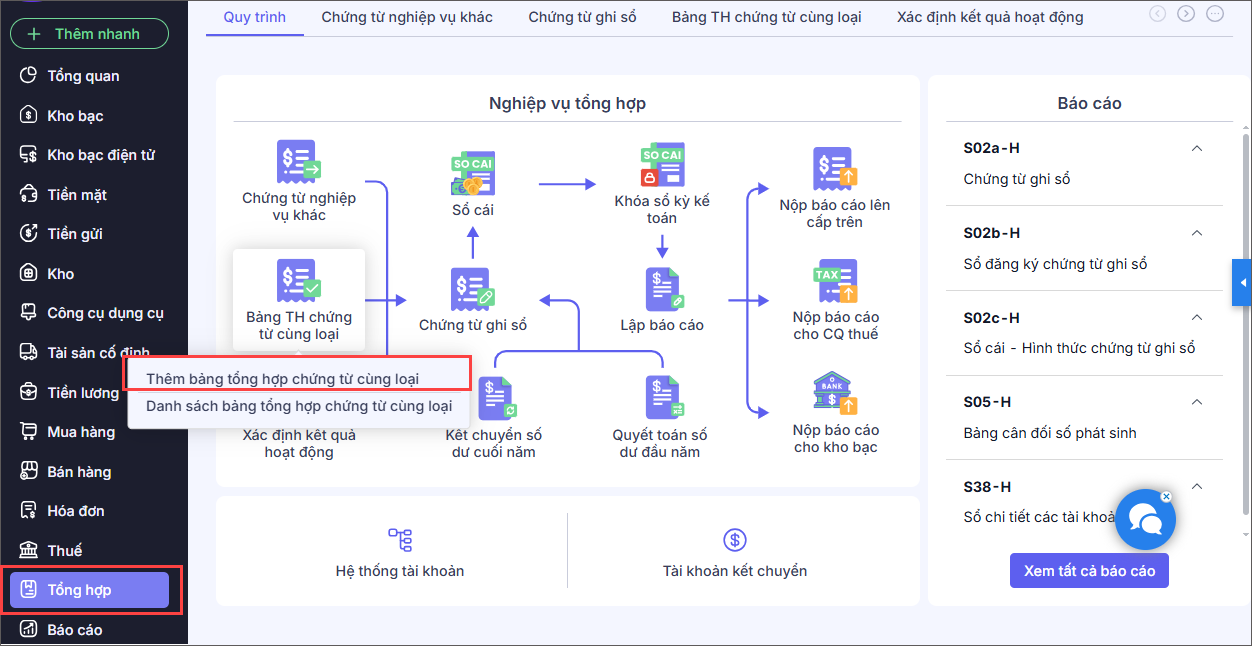
Task: Expand the blue side panel handle
Action: click(x=1242, y=283)
